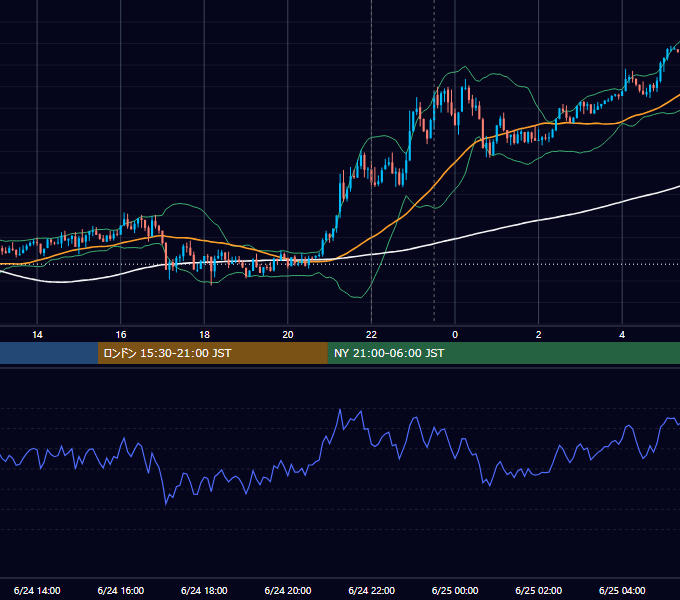Click the 4 hour axis label
This screenshot has height=600, width=680.
pyautogui.click(x=622, y=335)
